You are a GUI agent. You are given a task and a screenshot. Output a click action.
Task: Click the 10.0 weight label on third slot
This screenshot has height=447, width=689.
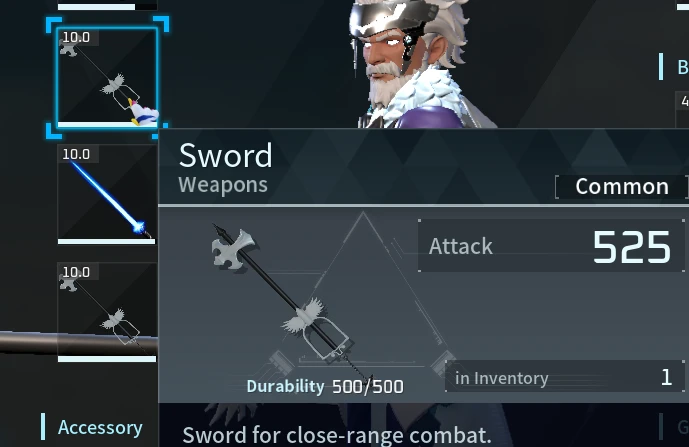pos(76,272)
